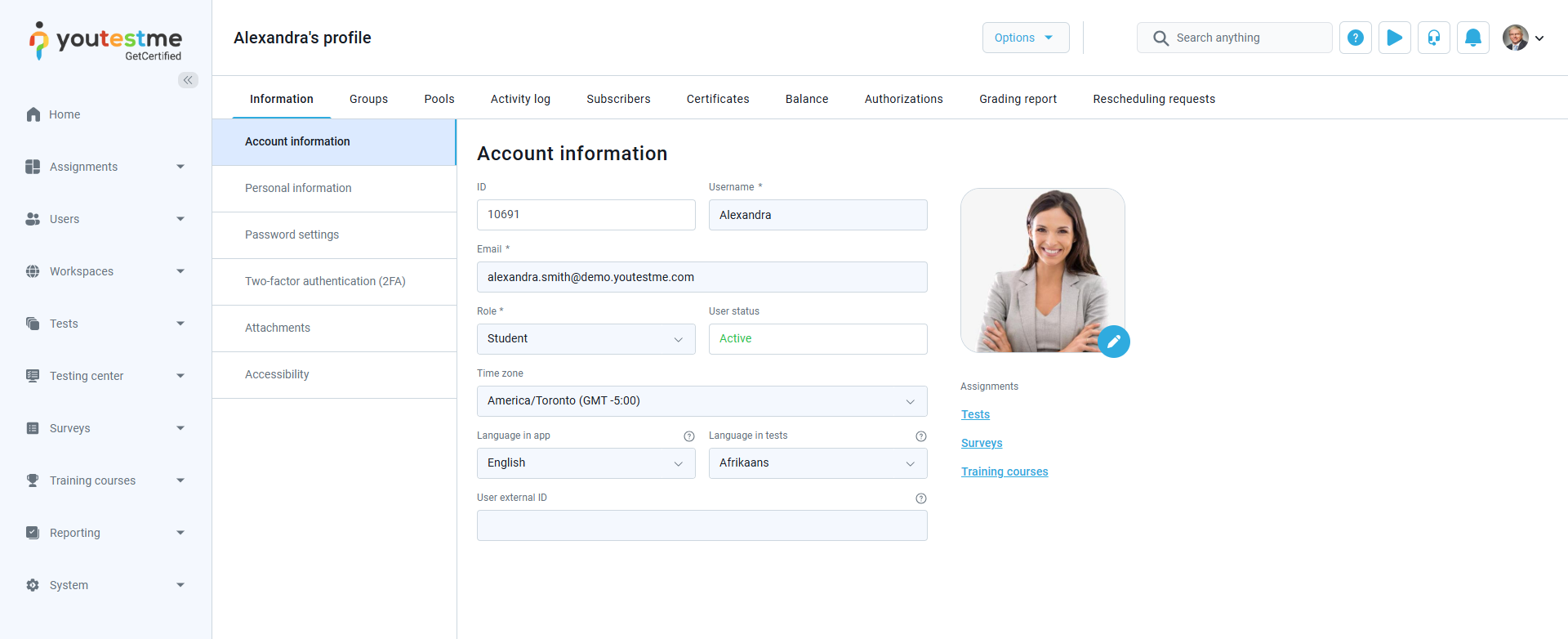Click the Workspaces globe icon

(x=33, y=271)
